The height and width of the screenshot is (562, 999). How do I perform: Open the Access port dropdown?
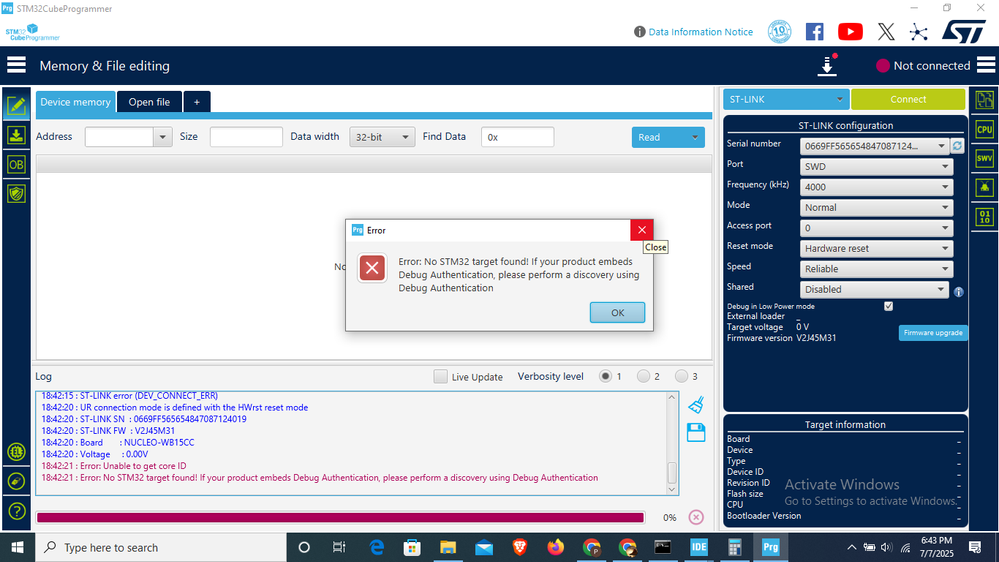click(876, 227)
